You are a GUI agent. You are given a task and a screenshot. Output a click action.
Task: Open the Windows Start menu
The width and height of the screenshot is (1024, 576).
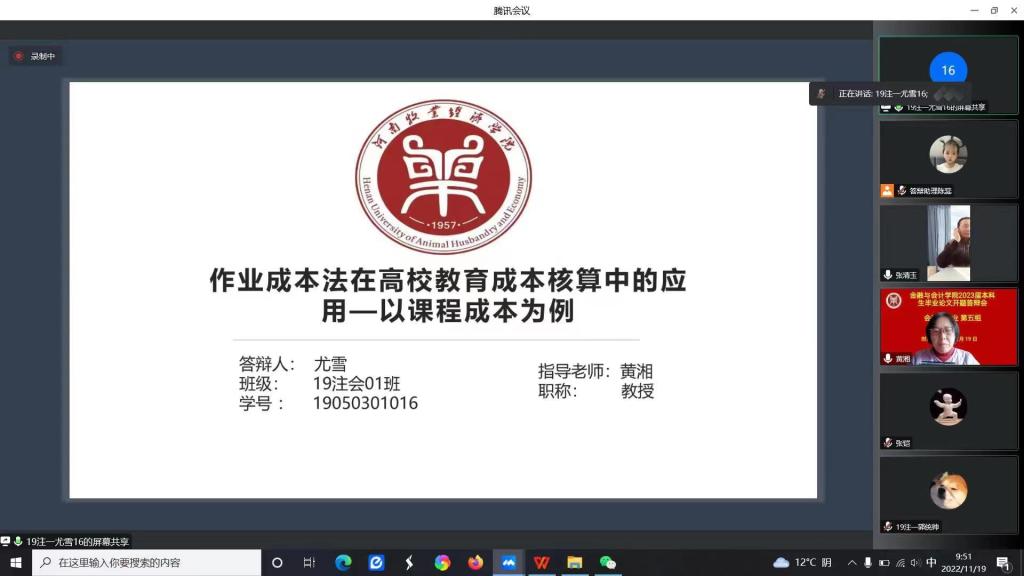16,563
